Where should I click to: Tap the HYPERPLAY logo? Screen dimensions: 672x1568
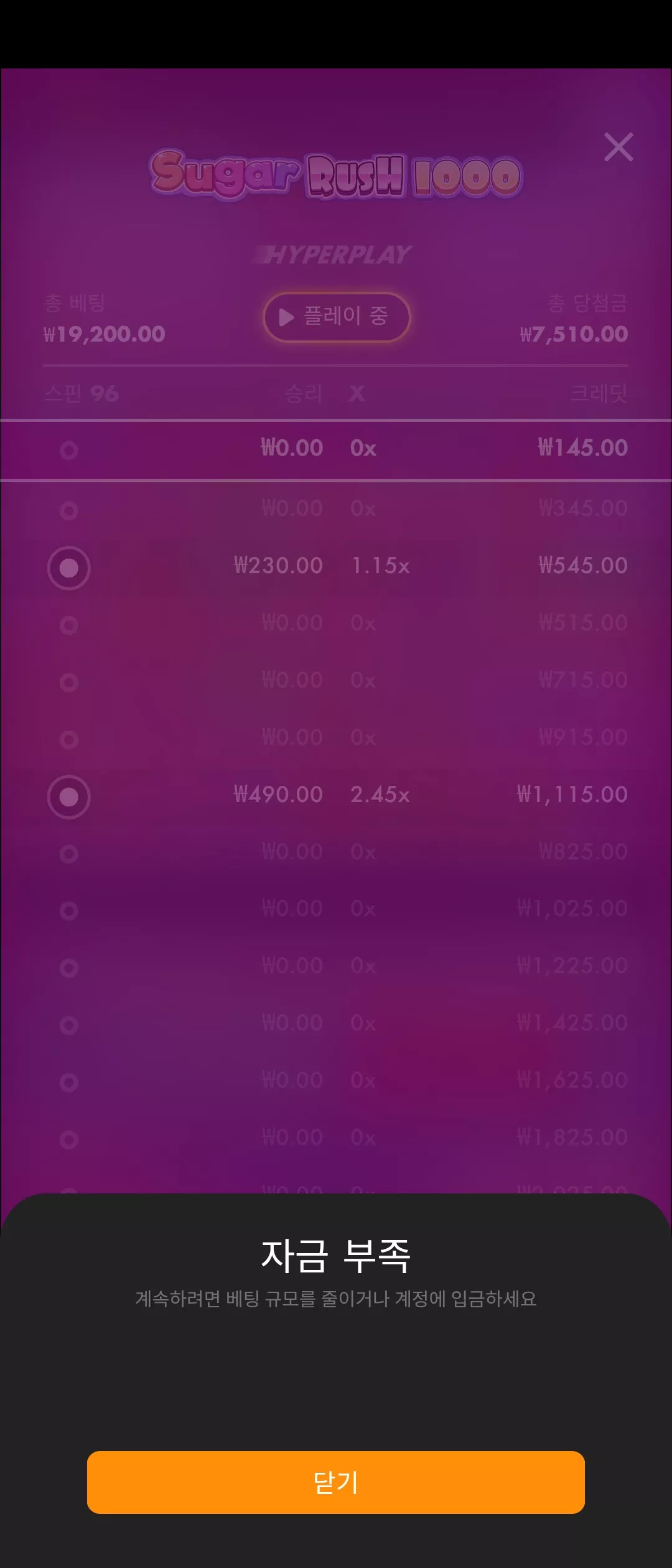pyautogui.click(x=336, y=254)
